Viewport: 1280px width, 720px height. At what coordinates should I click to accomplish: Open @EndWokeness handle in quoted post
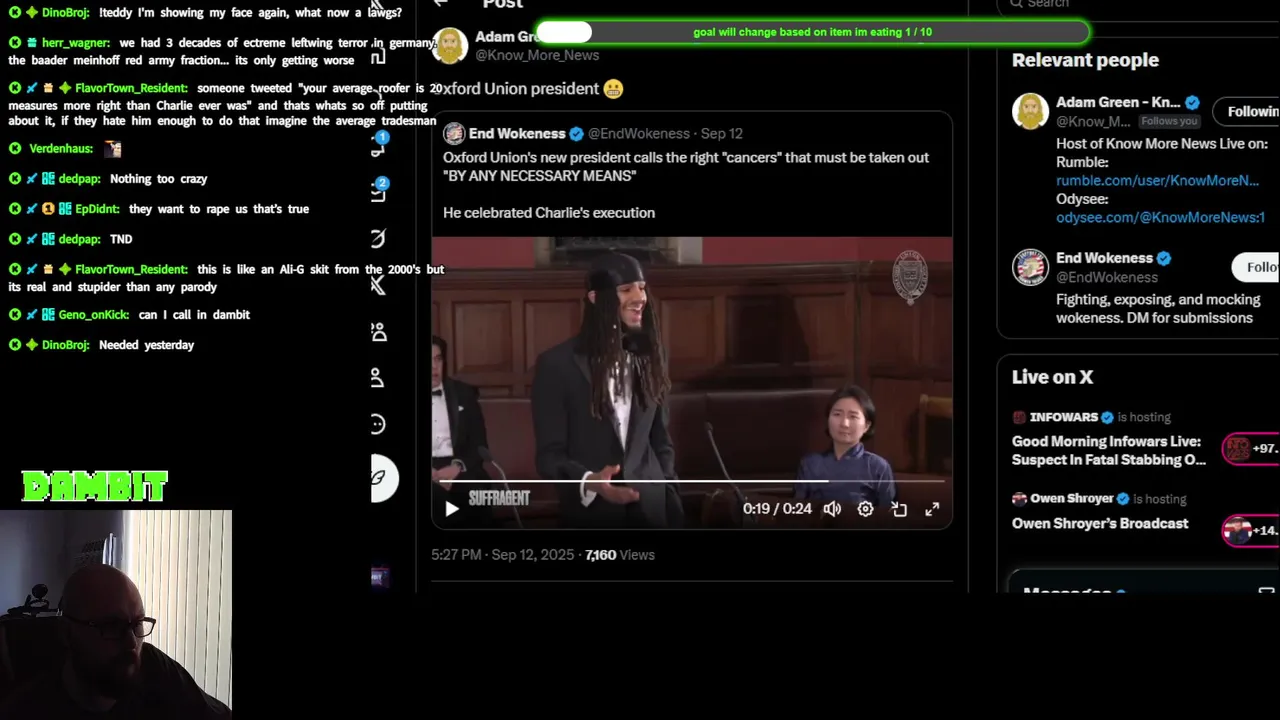[638, 133]
